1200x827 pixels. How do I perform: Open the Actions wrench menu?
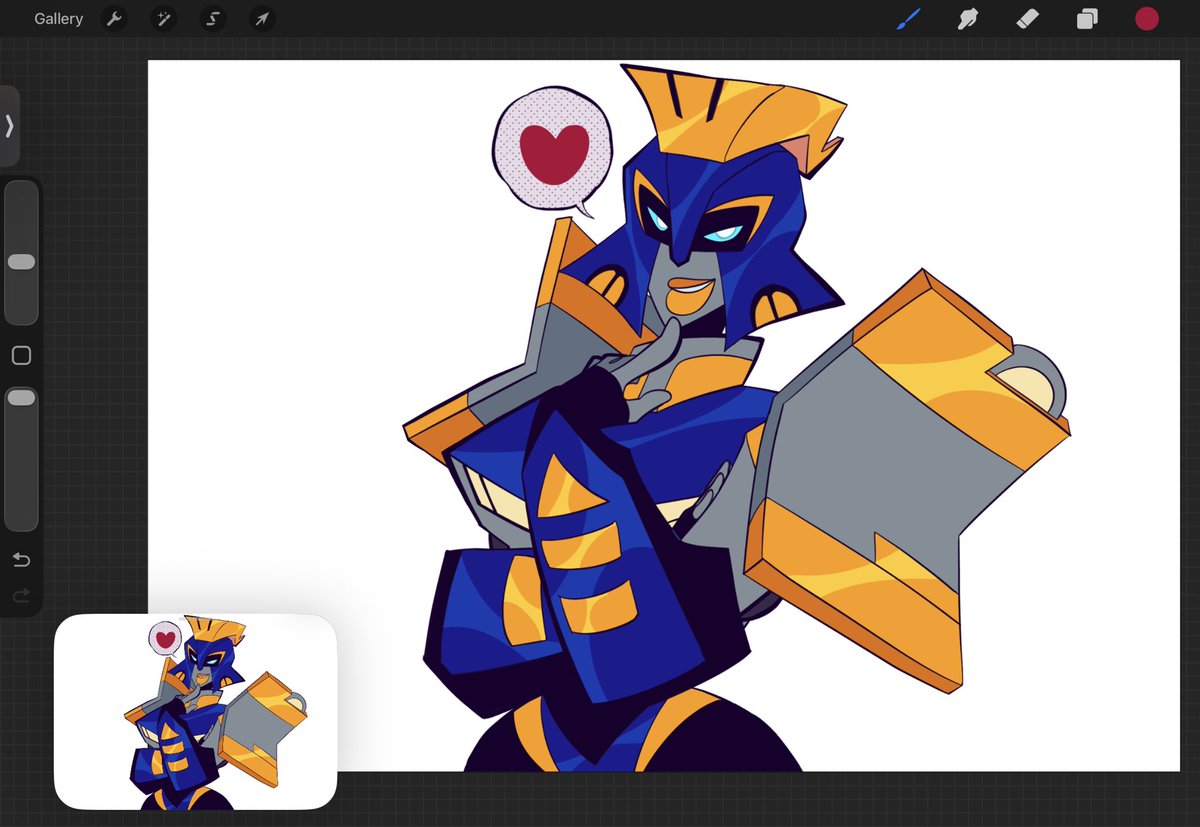pos(114,19)
